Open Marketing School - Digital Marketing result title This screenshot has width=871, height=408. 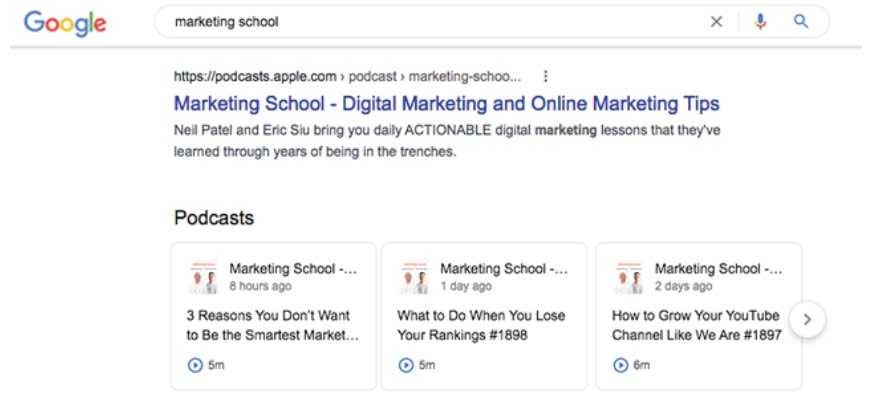[x=447, y=103]
